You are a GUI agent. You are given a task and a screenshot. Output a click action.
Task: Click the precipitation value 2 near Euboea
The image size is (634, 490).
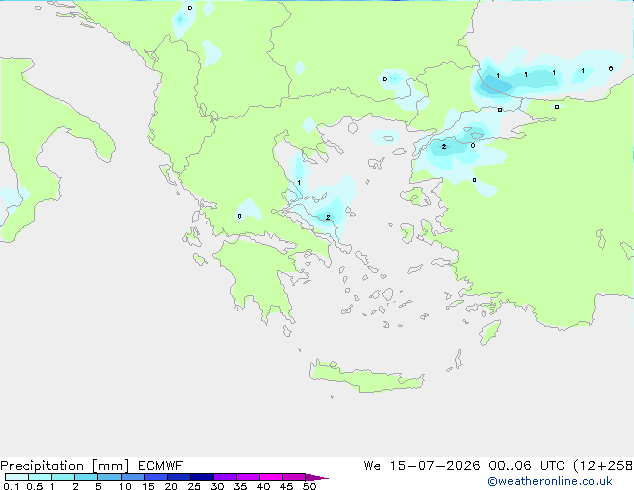coord(328,218)
